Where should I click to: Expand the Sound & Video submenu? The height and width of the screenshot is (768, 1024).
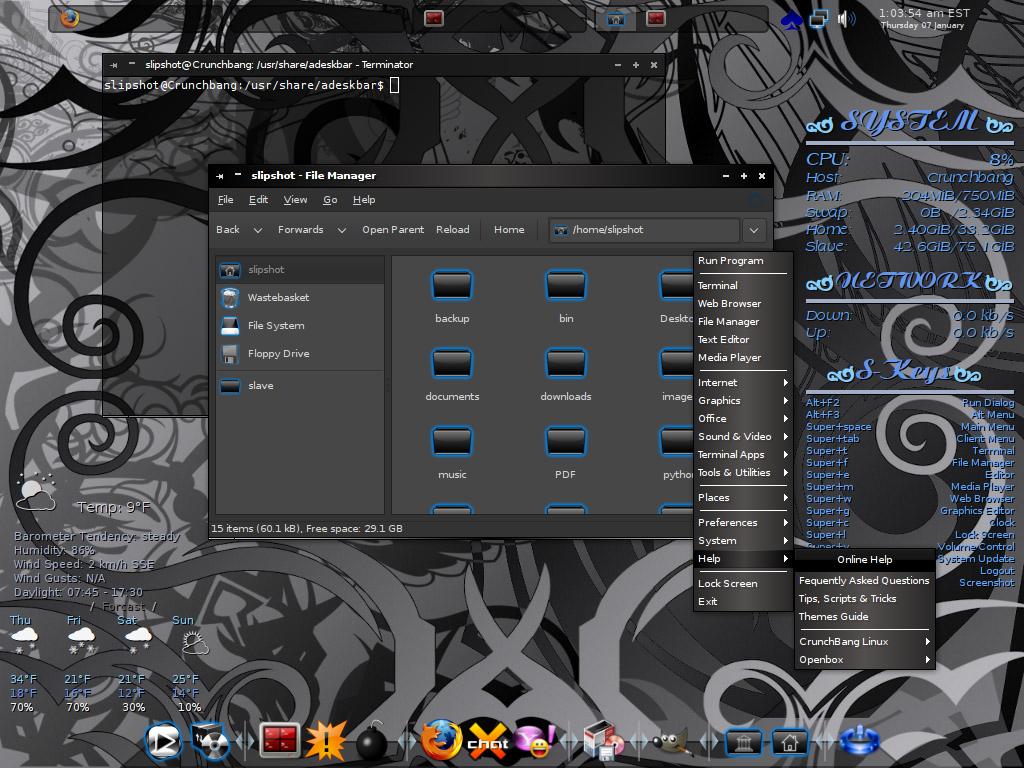point(744,436)
